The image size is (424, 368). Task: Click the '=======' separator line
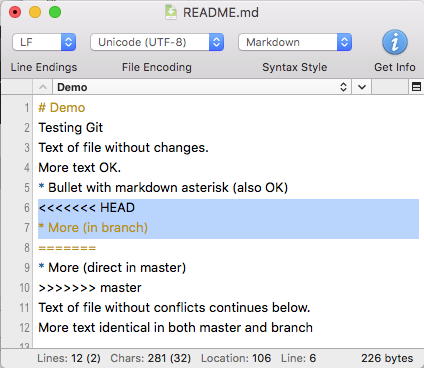click(x=67, y=248)
